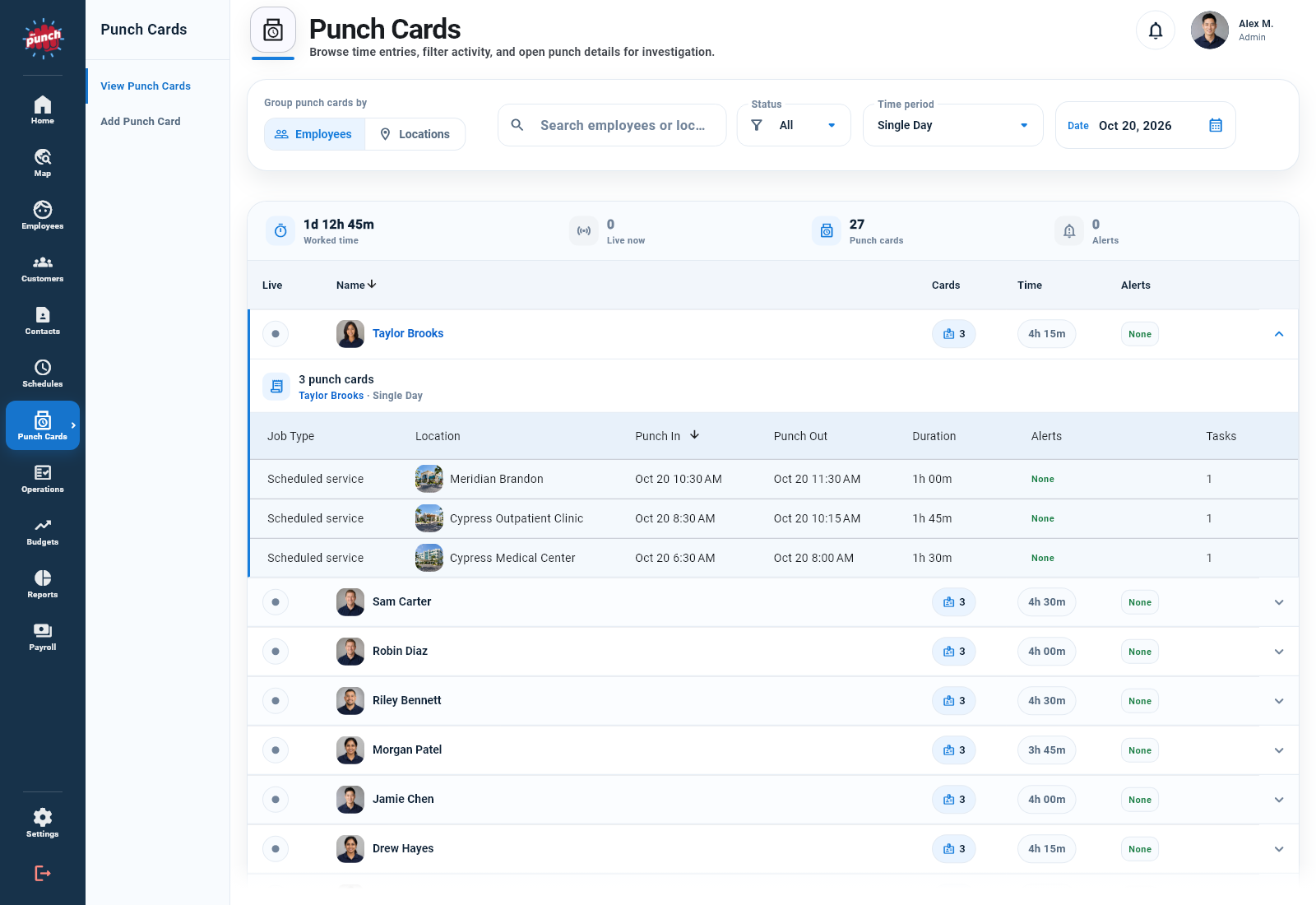The width and height of the screenshot is (1316, 905).
Task: Open Taylor Brooks employee link
Action: pos(408,333)
